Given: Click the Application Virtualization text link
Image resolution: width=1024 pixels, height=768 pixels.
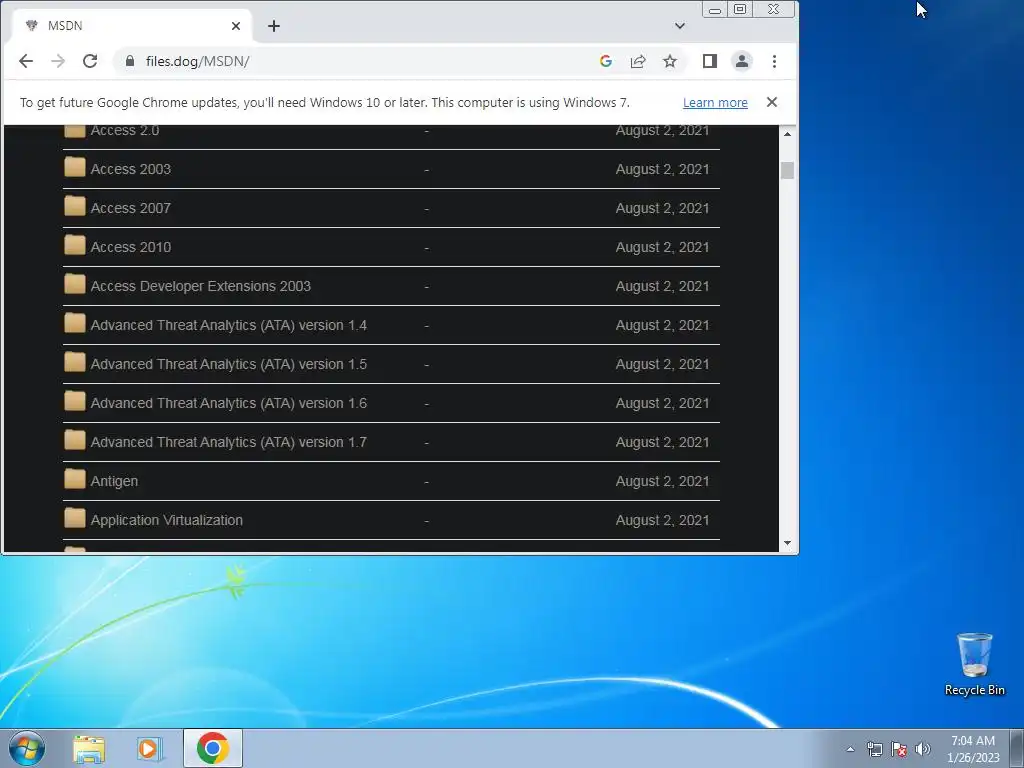Looking at the screenshot, I should click(x=167, y=520).
